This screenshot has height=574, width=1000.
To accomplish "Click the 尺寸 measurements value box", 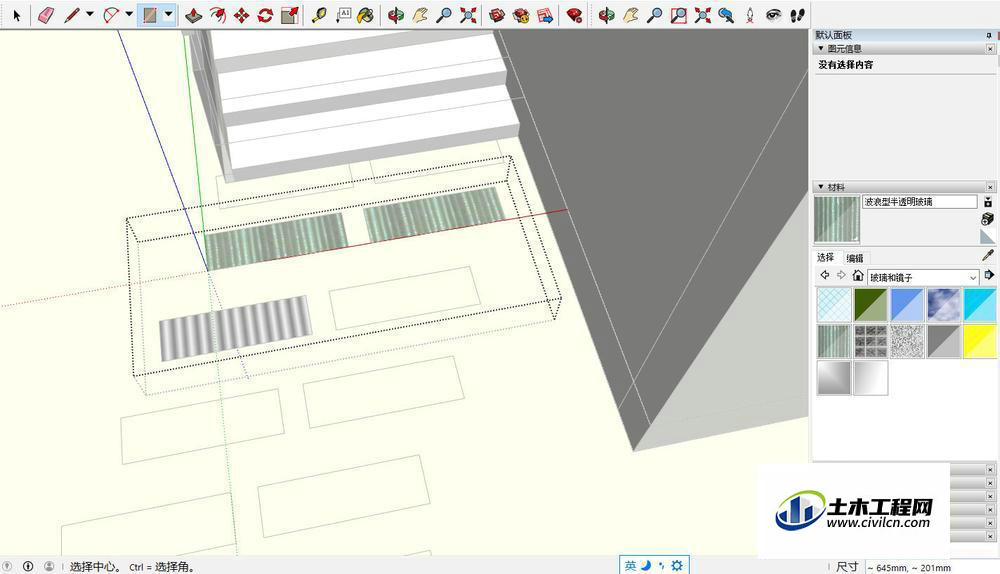I will (x=931, y=567).
